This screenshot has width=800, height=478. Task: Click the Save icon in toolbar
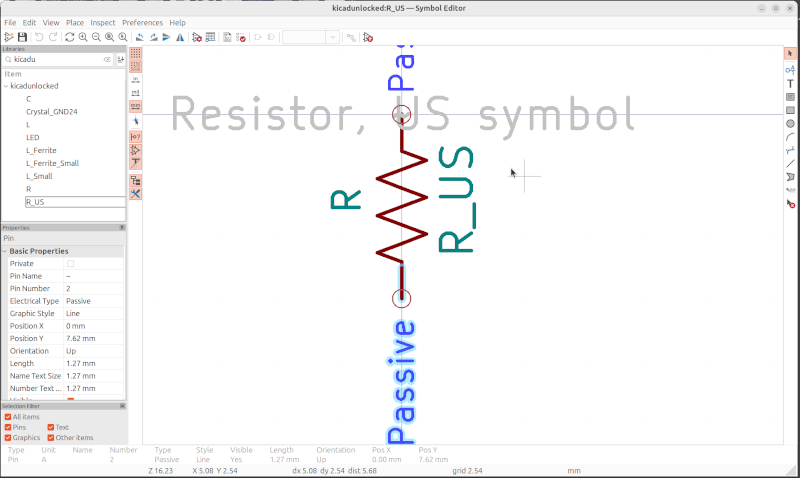coord(22,37)
